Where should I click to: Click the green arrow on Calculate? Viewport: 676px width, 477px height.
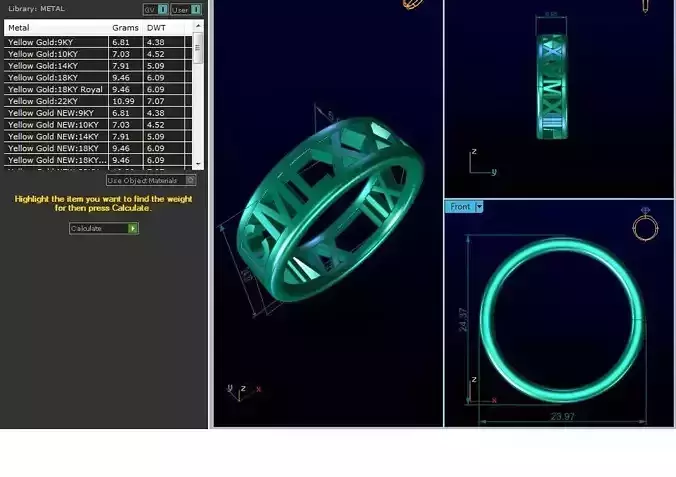click(133, 228)
